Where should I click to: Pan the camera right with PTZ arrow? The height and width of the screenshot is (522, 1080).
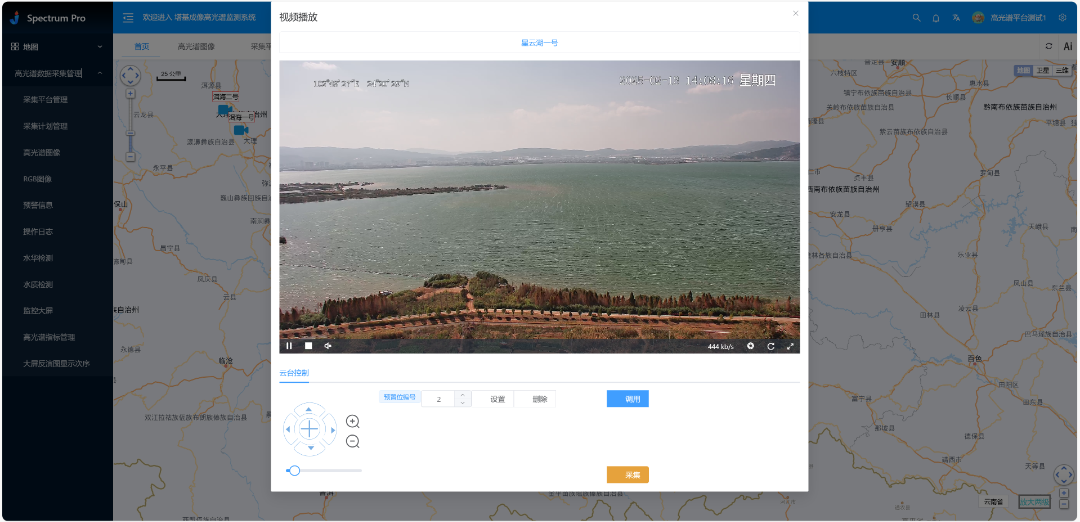pos(331,430)
